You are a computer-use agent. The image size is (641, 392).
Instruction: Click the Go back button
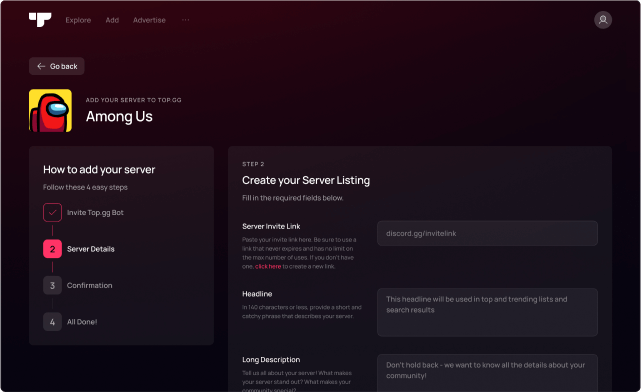coord(57,66)
